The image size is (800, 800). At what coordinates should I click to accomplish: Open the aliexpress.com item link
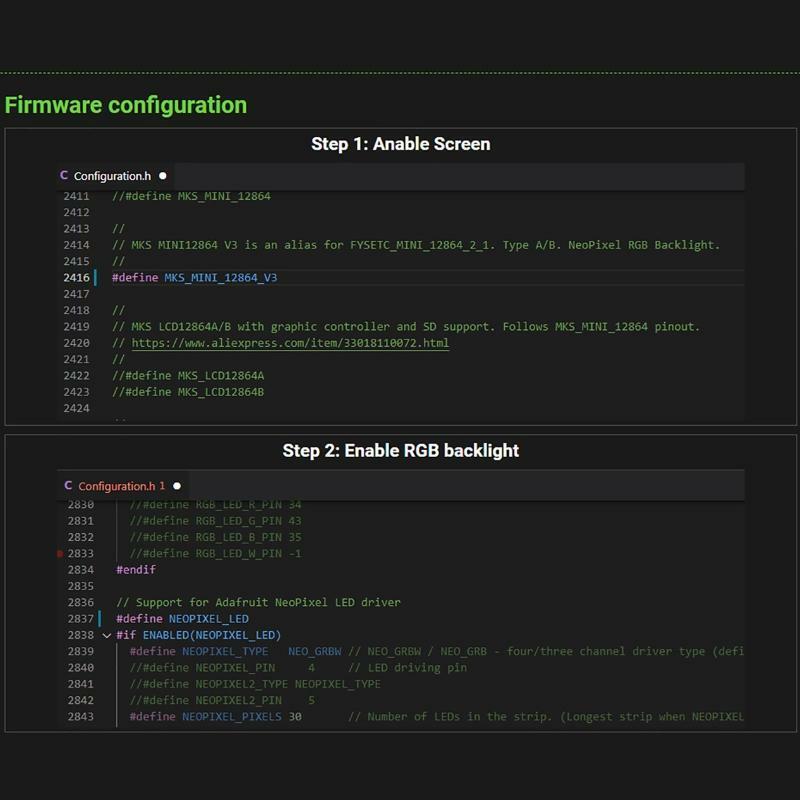click(290, 343)
